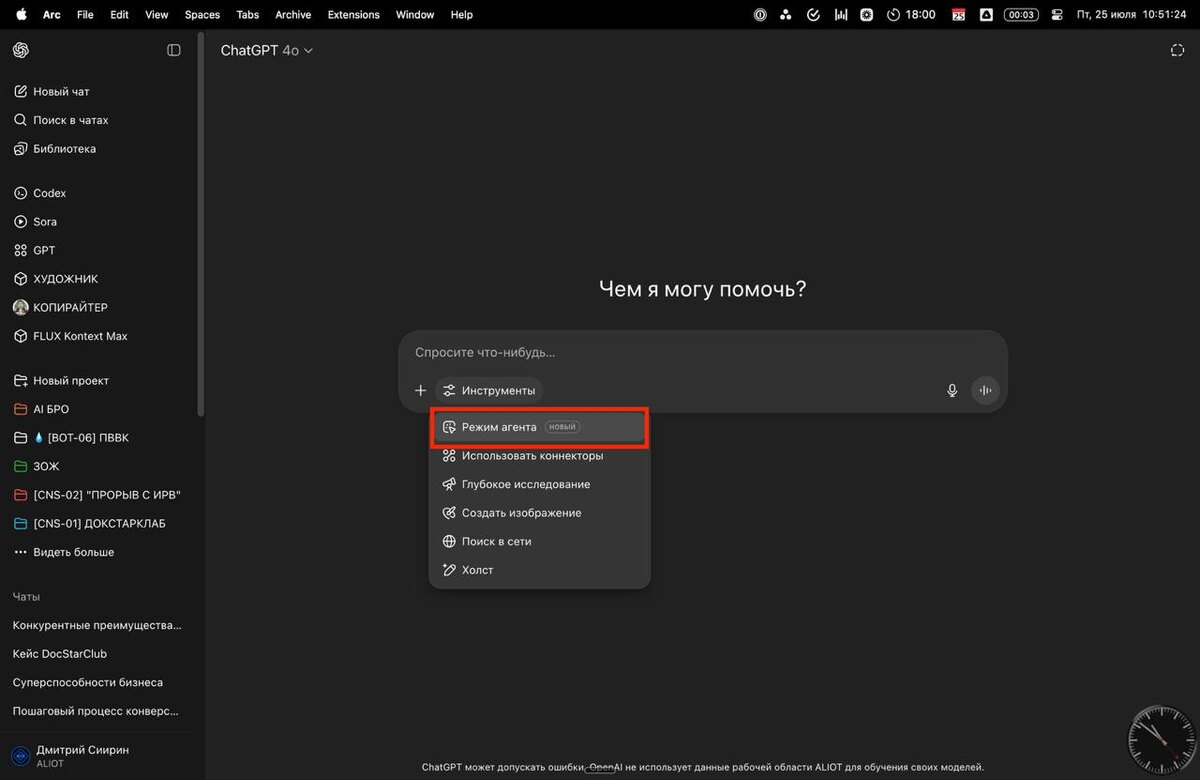Open the Extensions menu in menu bar

[x=354, y=15]
